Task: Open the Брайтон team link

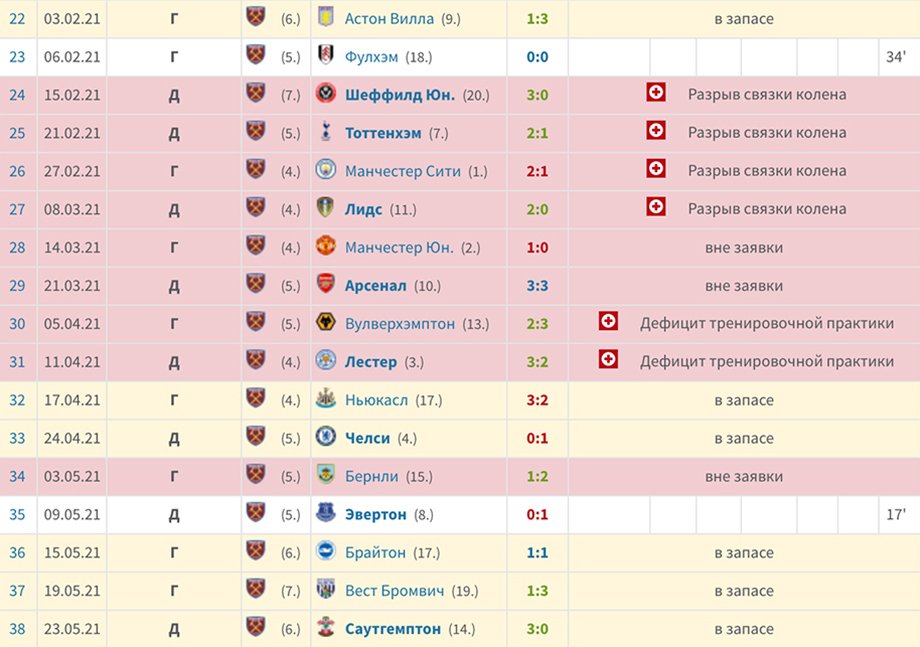Action: click(375, 553)
